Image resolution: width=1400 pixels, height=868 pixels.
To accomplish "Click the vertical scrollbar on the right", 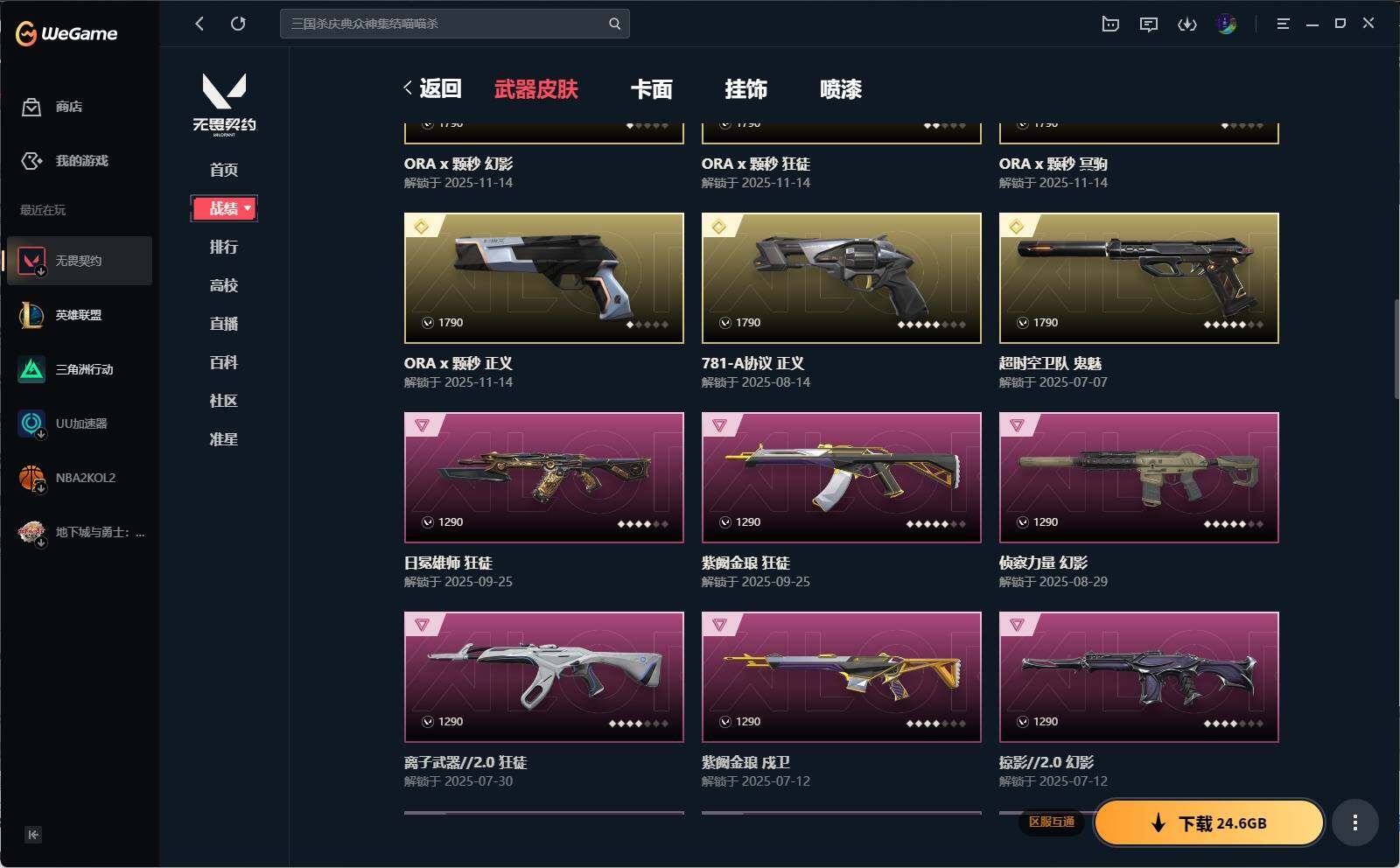I will [x=1396, y=350].
